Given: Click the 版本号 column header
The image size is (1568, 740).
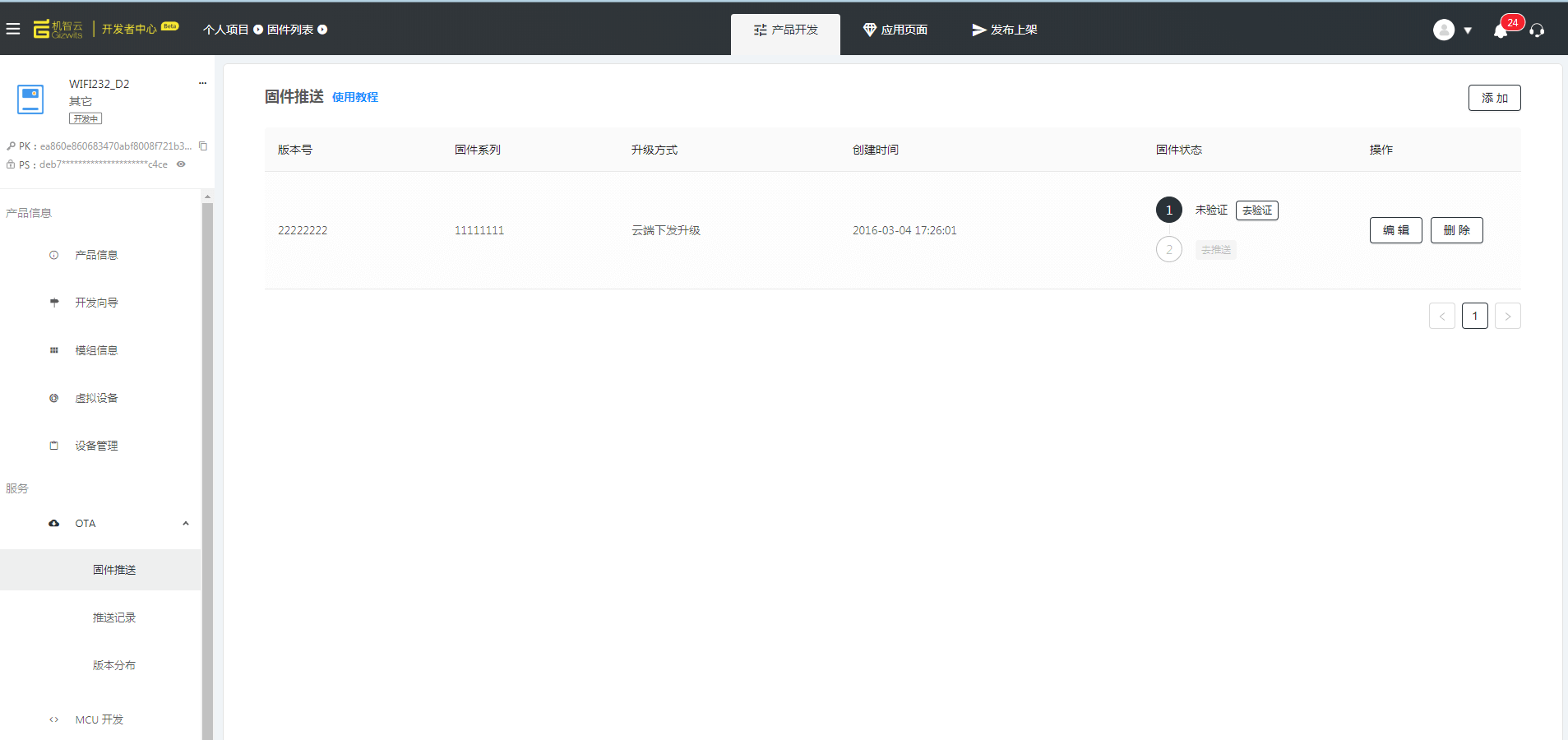Looking at the screenshot, I should (x=295, y=150).
